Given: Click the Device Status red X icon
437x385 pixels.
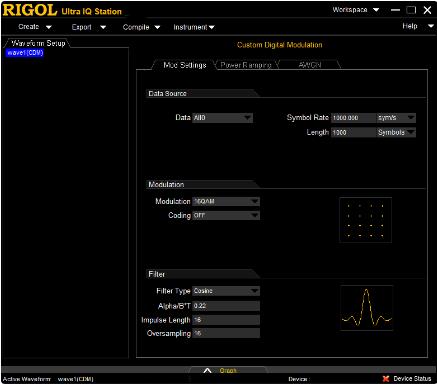Looking at the screenshot, I should [386, 379].
